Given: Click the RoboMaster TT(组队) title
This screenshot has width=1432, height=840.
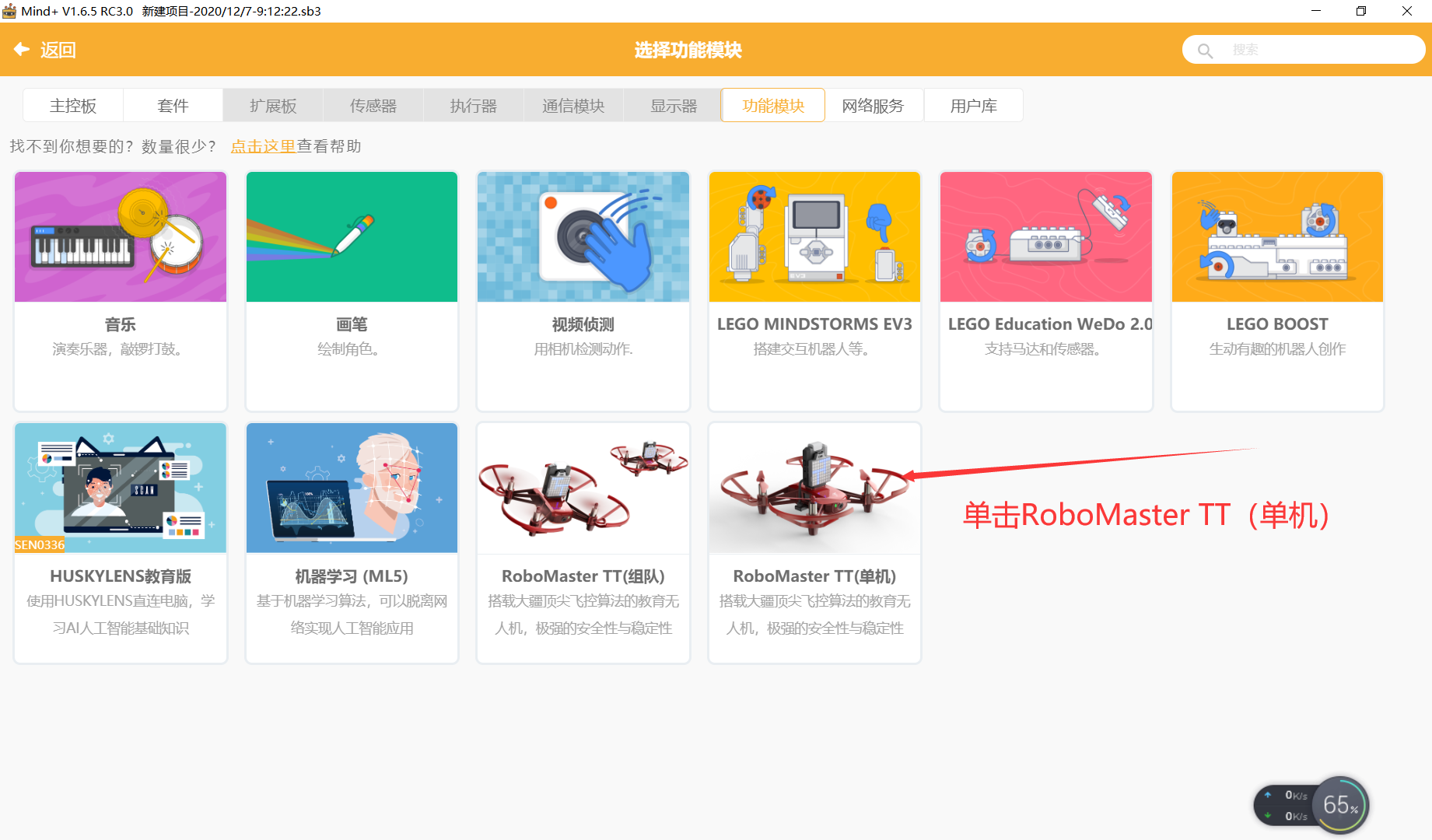Looking at the screenshot, I should [x=583, y=576].
